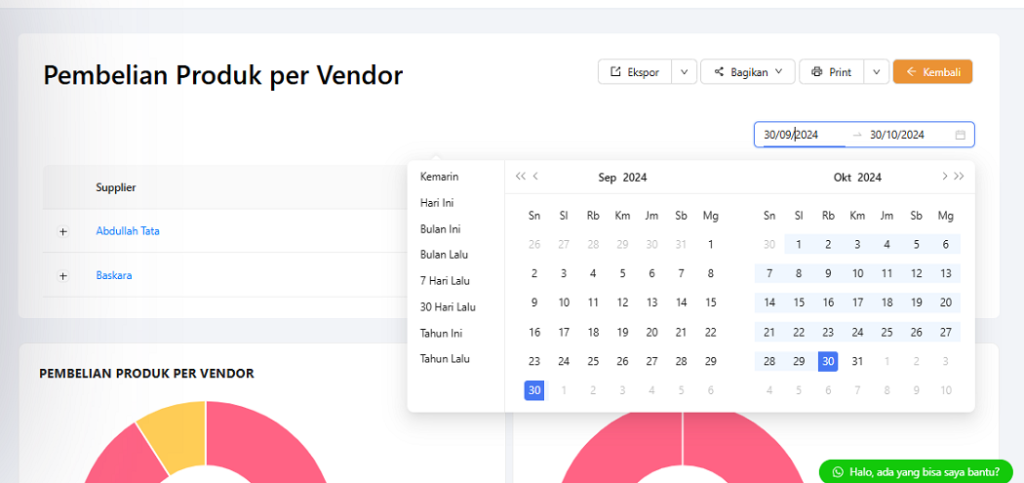Select the Bulan Ini preset
The height and width of the screenshot is (483, 1024).
(x=440, y=229)
